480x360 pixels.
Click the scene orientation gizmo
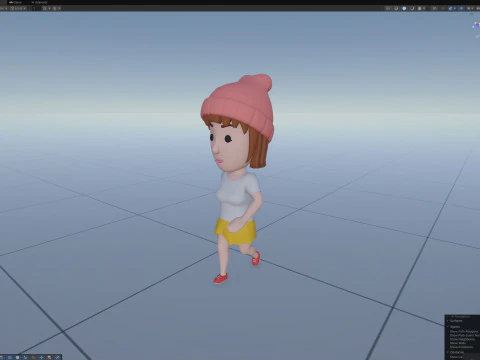tap(476, 25)
